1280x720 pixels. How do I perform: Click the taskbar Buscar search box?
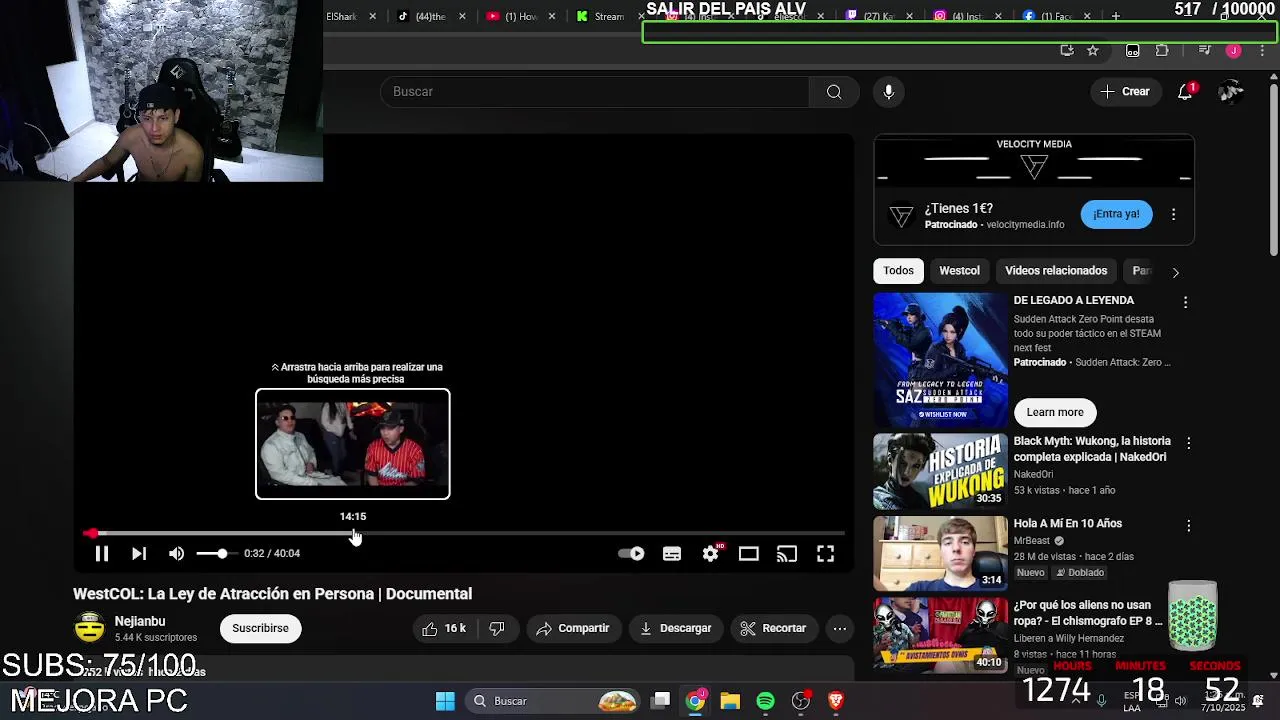[x=553, y=701]
